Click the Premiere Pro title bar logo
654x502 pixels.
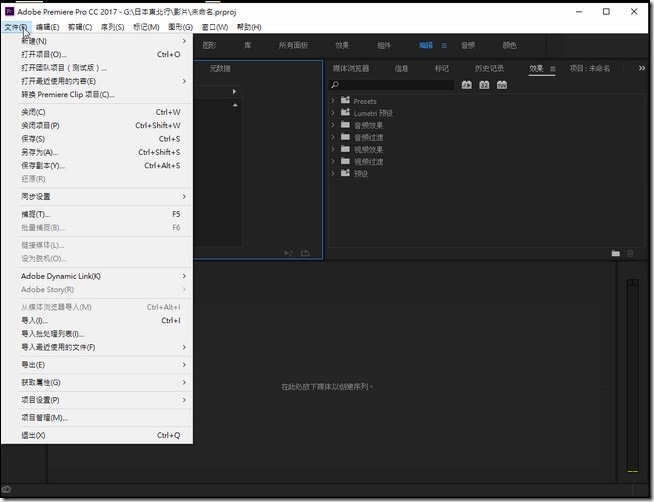(x=10, y=12)
